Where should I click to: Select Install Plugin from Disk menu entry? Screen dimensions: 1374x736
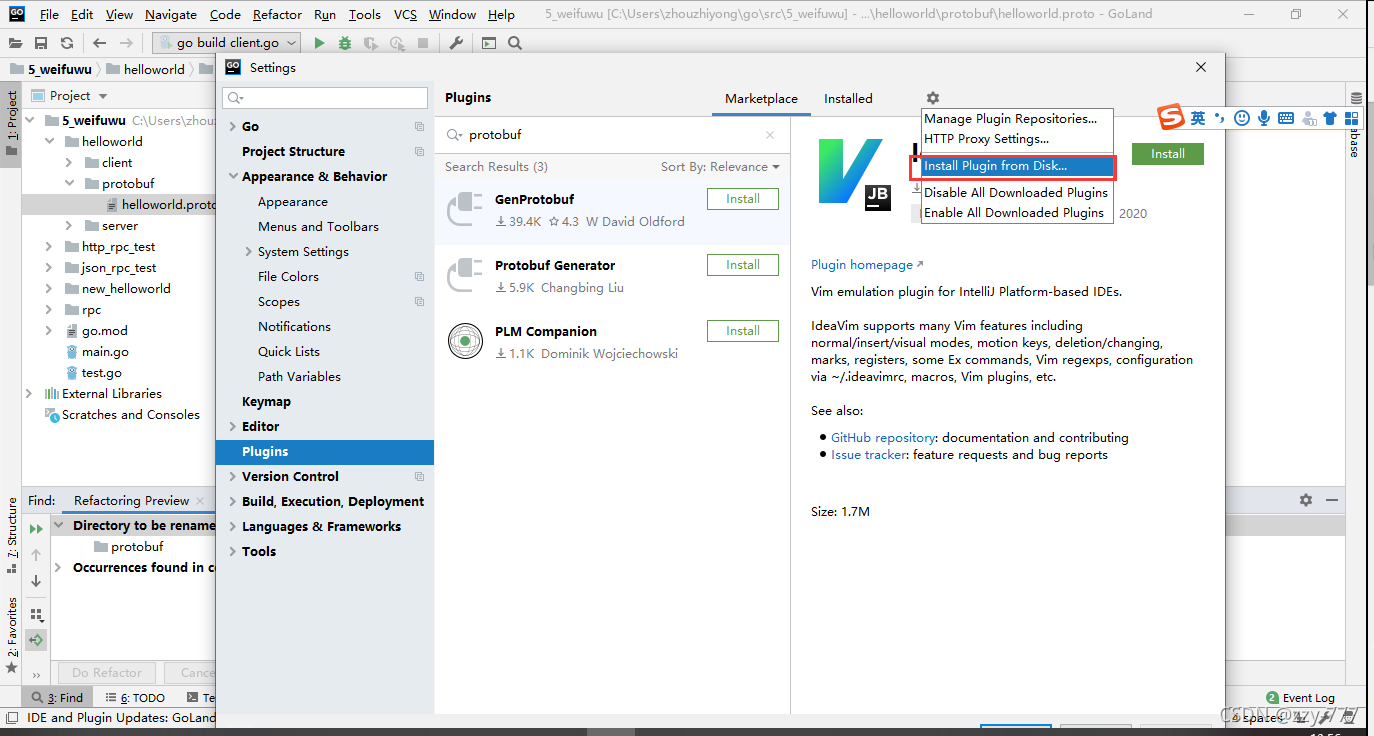click(1017, 166)
